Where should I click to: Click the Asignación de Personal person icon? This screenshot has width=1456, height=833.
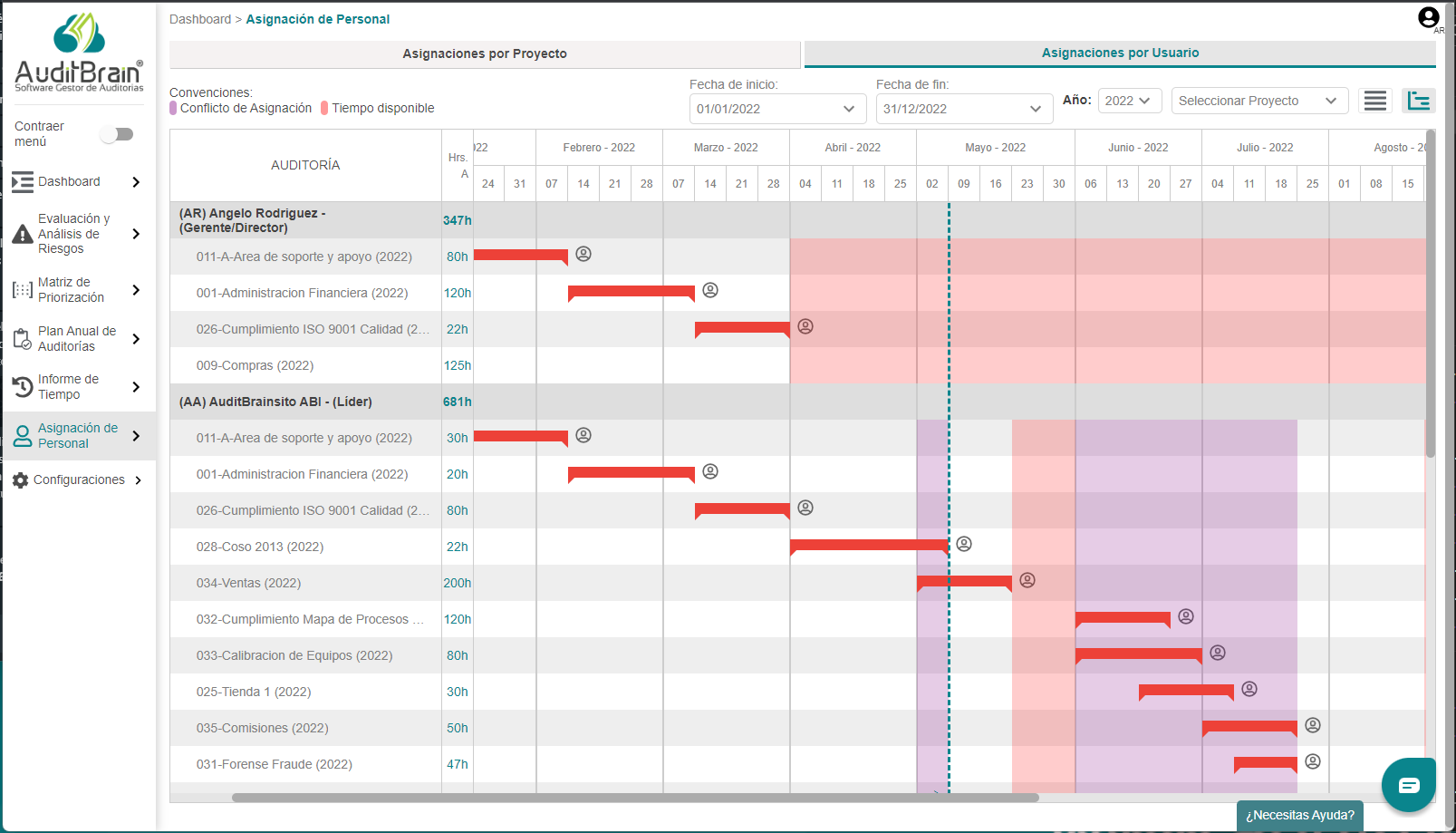pos(22,435)
